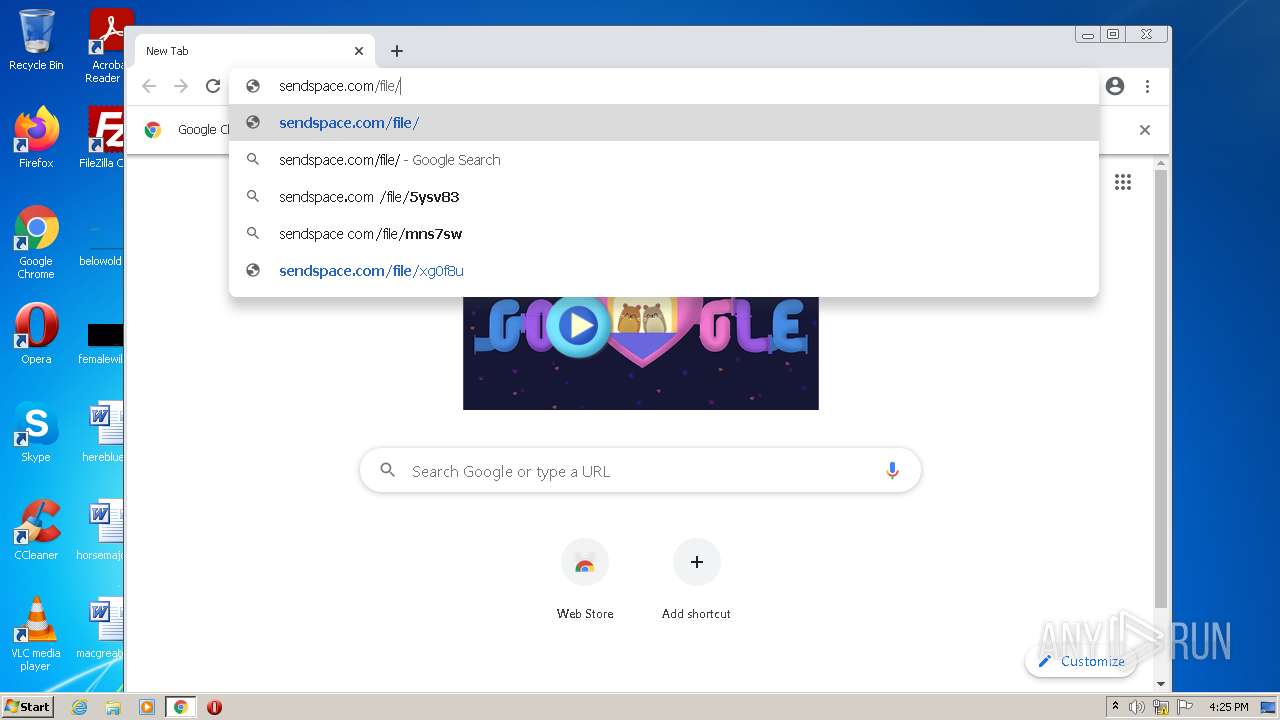
Task: Open the sendspace.com/file/xg0f8u suggestion
Action: (664, 271)
